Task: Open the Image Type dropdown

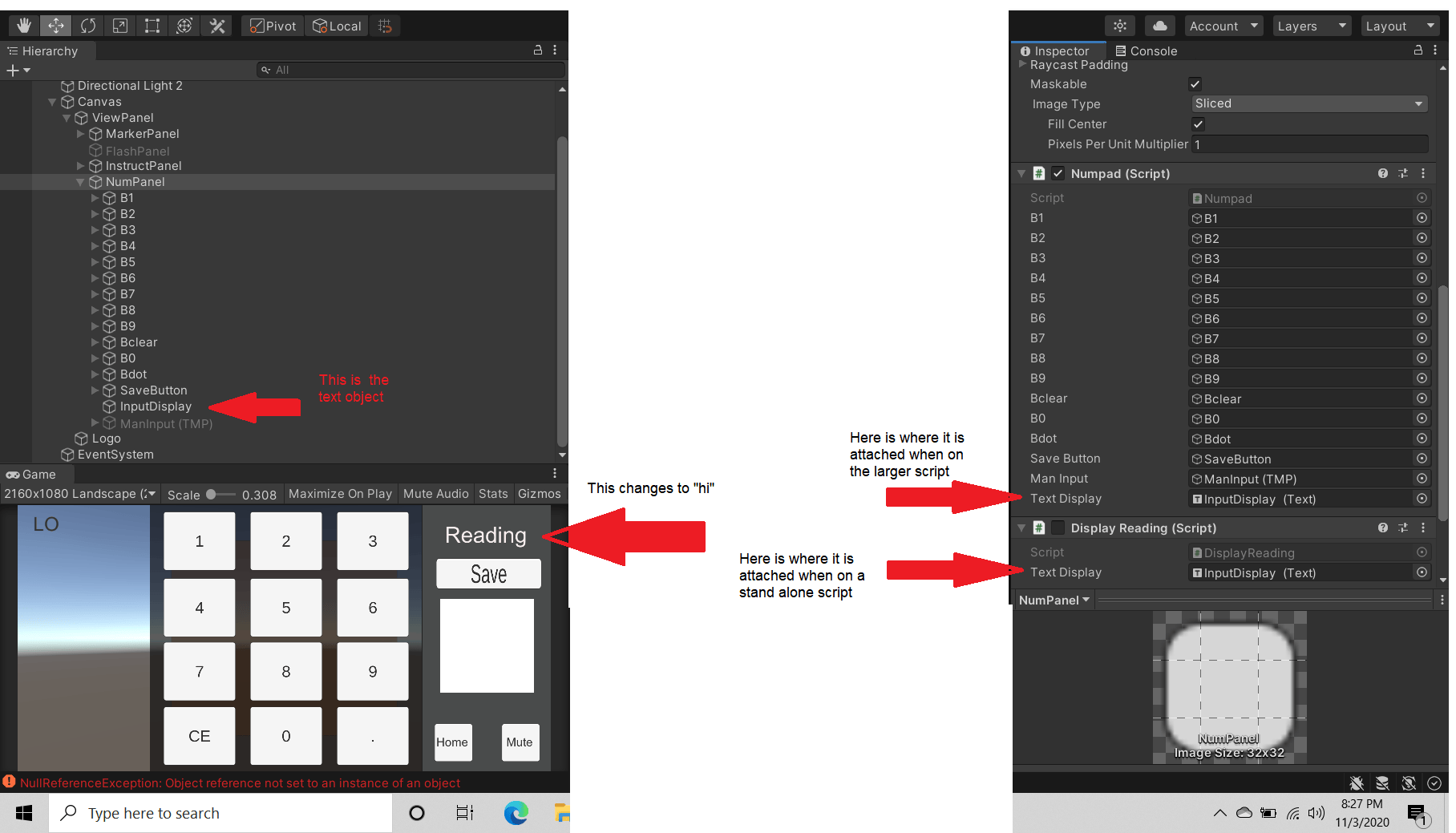Action: (x=1309, y=103)
